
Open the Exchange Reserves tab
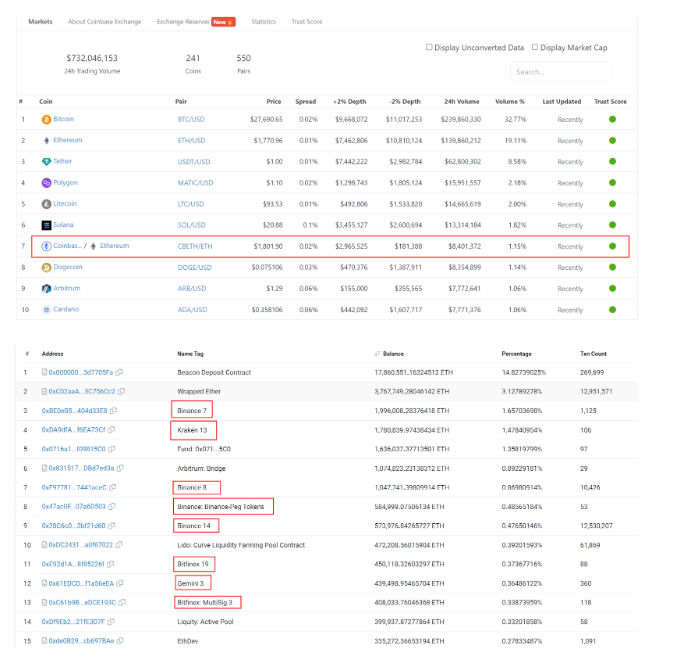[183, 22]
